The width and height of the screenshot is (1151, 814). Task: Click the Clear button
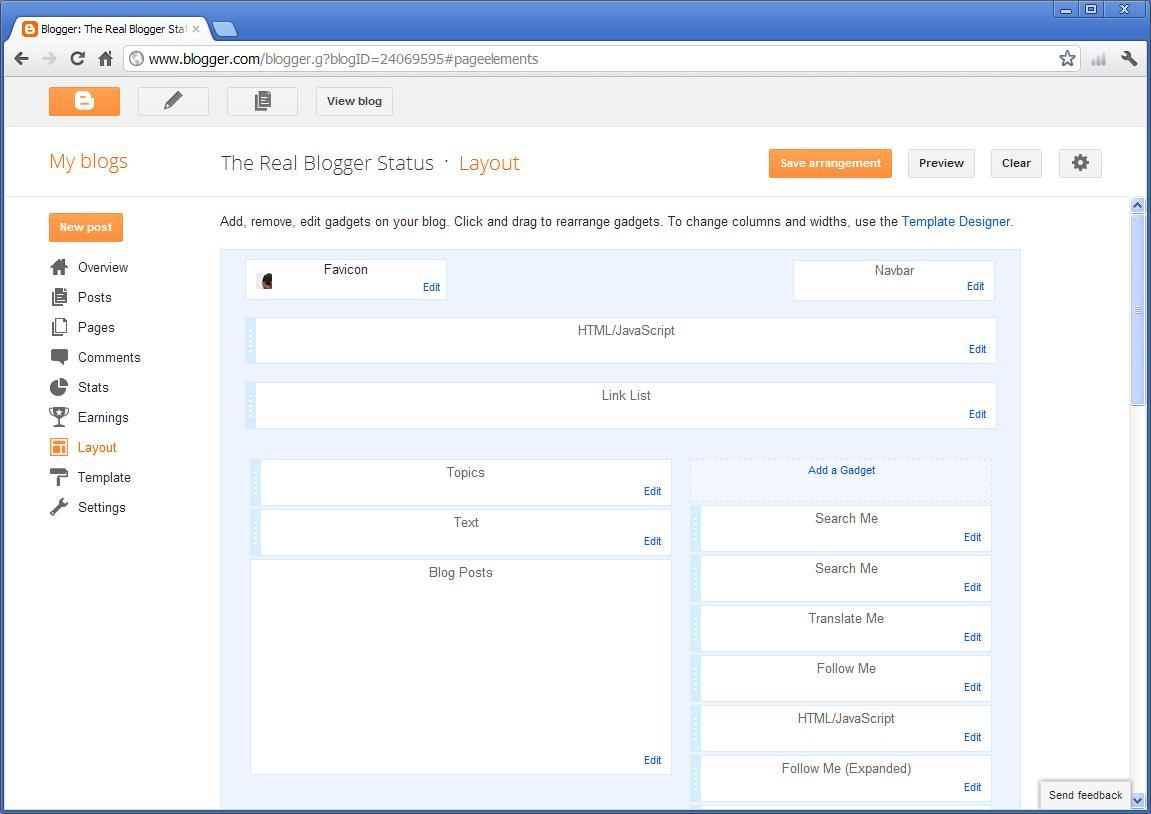point(1016,163)
